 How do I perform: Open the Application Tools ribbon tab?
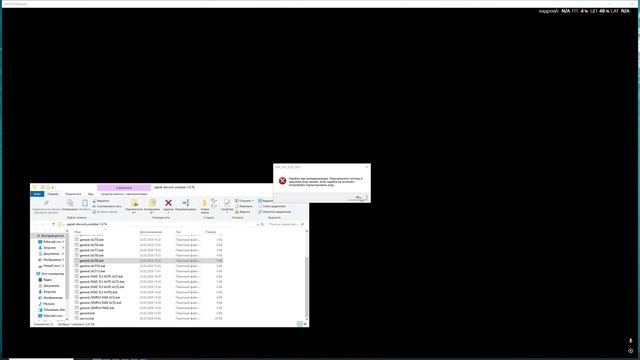coord(124,194)
